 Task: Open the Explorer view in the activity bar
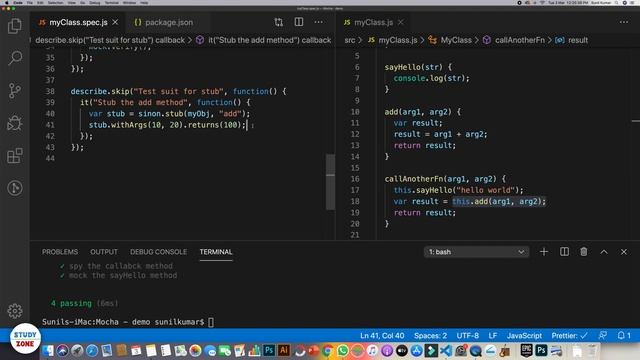[x=15, y=26]
